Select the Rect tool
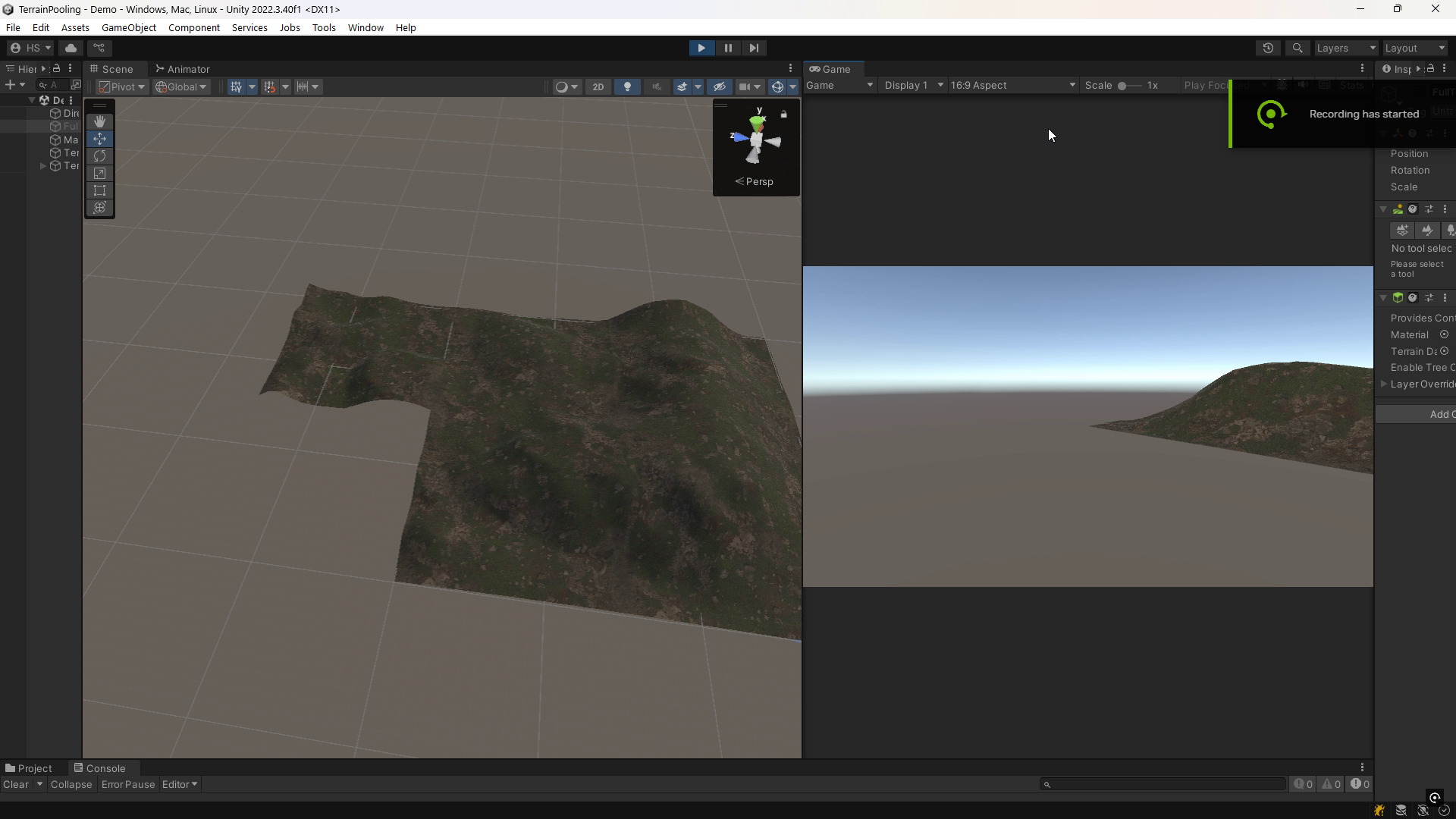 [x=99, y=191]
